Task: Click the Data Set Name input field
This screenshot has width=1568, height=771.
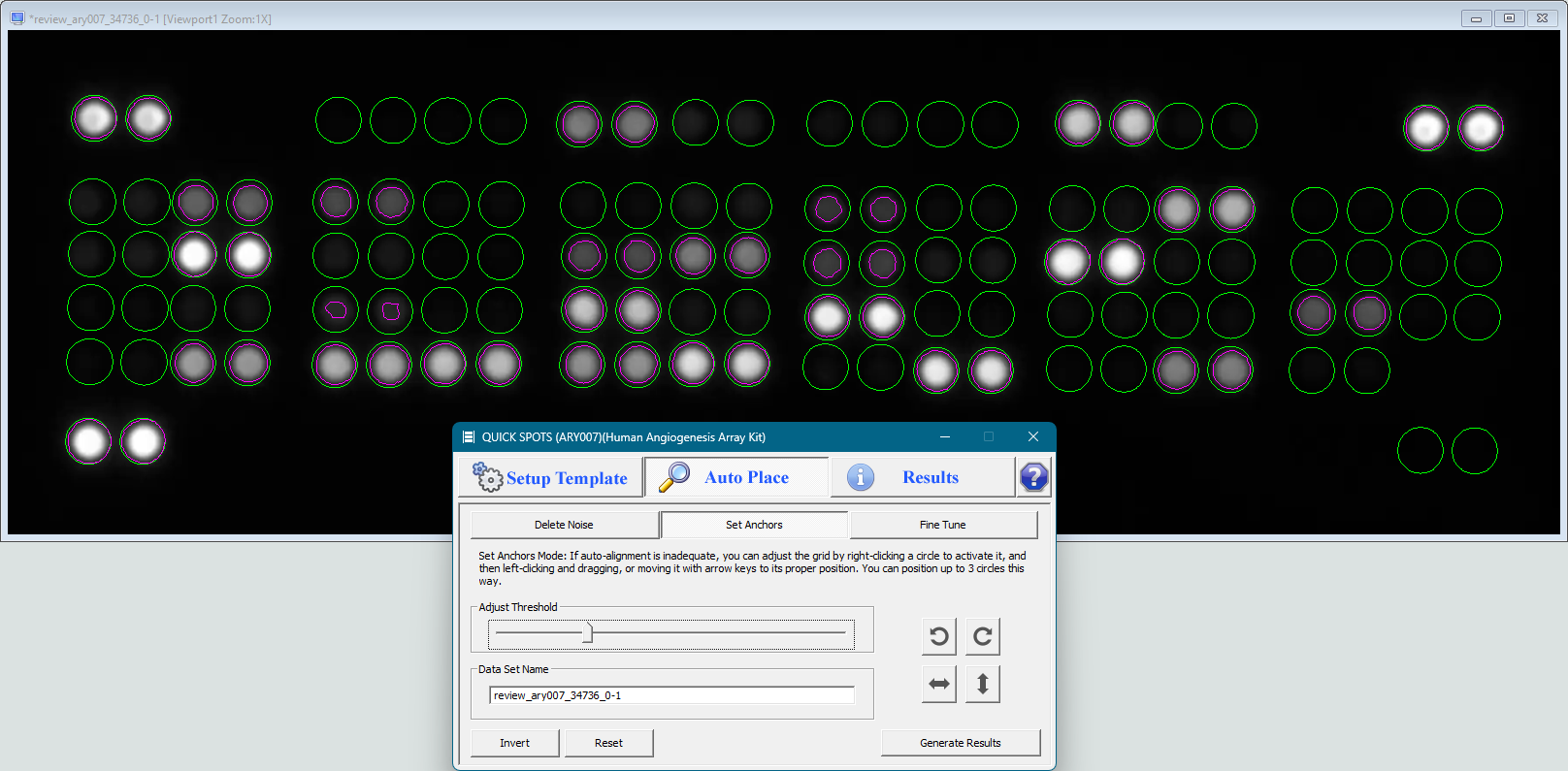Action: 671,695
